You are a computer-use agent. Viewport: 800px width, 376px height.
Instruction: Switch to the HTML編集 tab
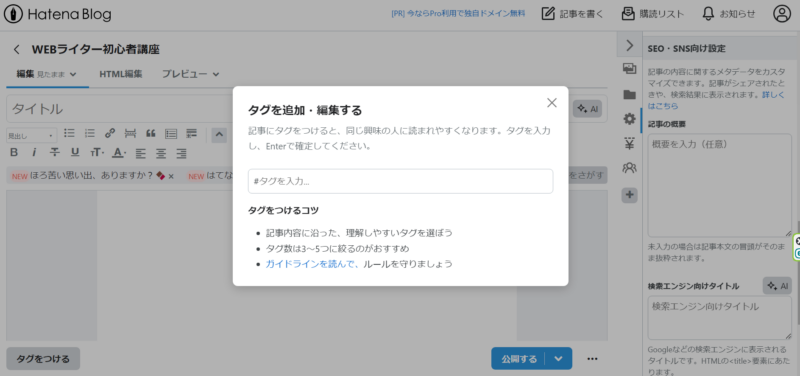120,74
